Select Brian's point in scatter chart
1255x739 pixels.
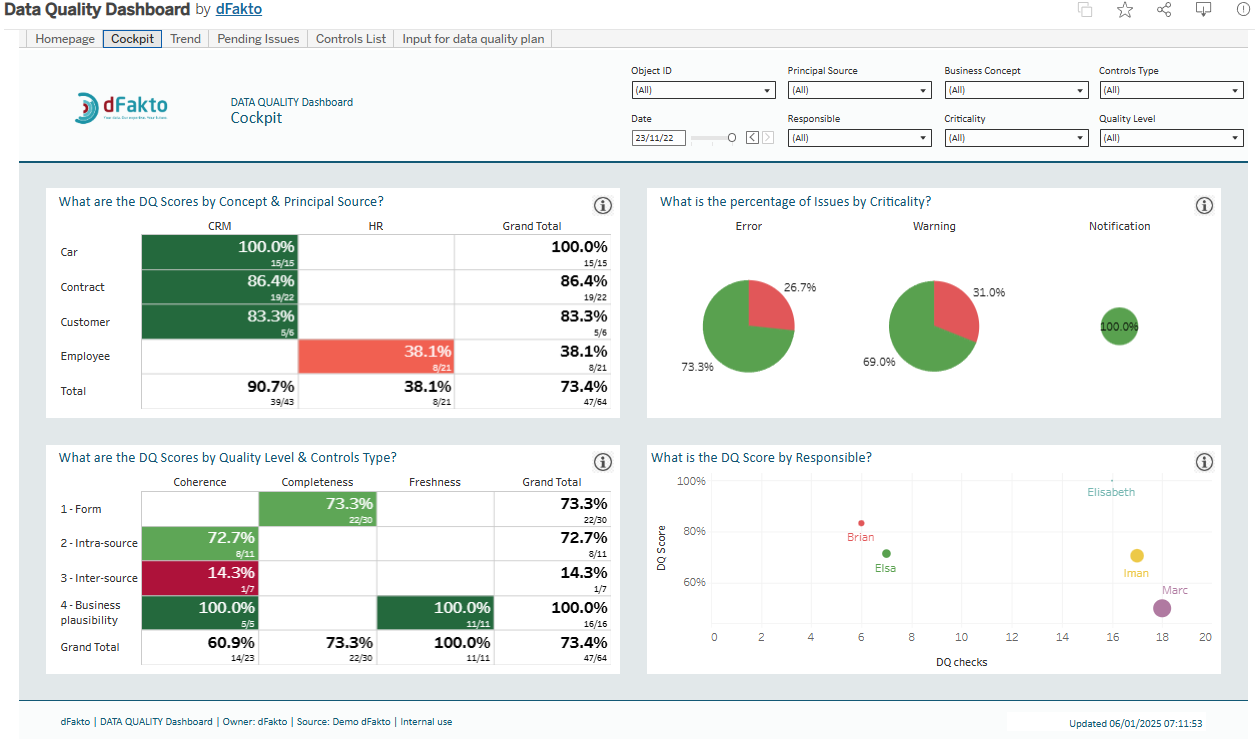(861, 523)
